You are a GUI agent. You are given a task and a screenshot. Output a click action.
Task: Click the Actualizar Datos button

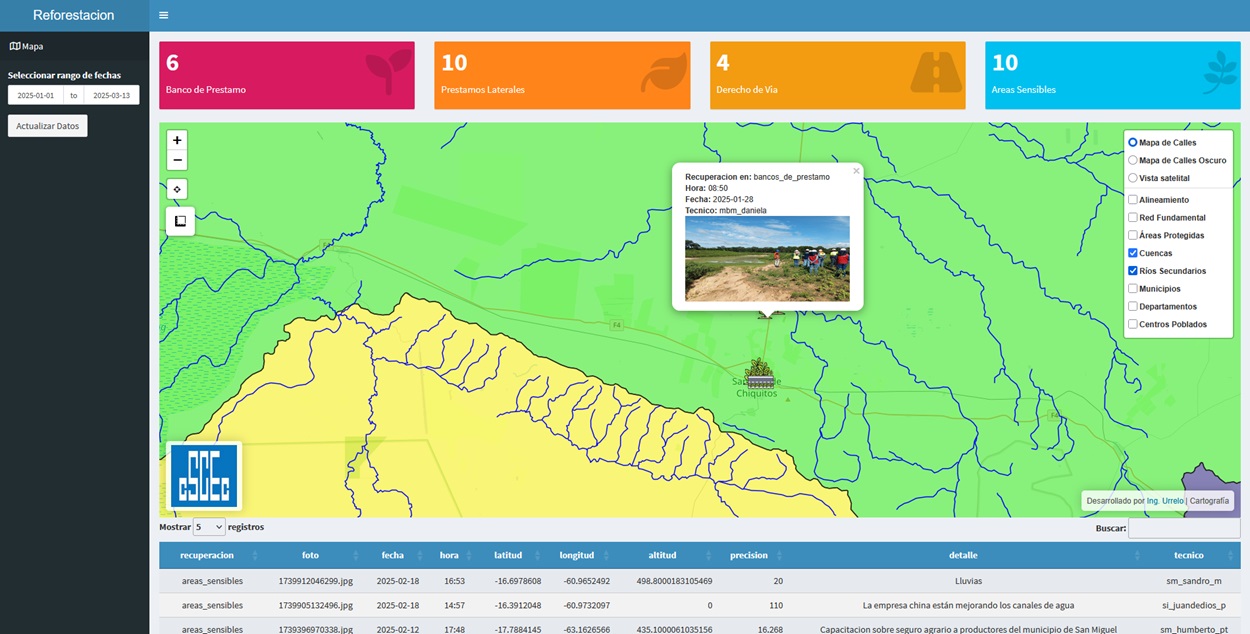click(48, 126)
